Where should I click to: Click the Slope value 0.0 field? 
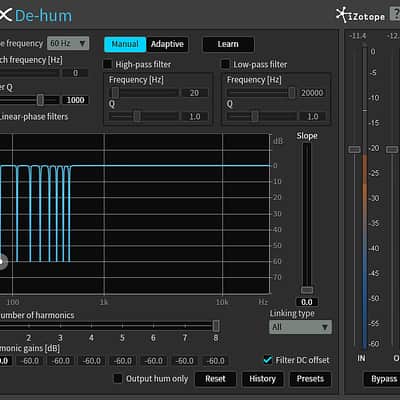[x=307, y=302]
